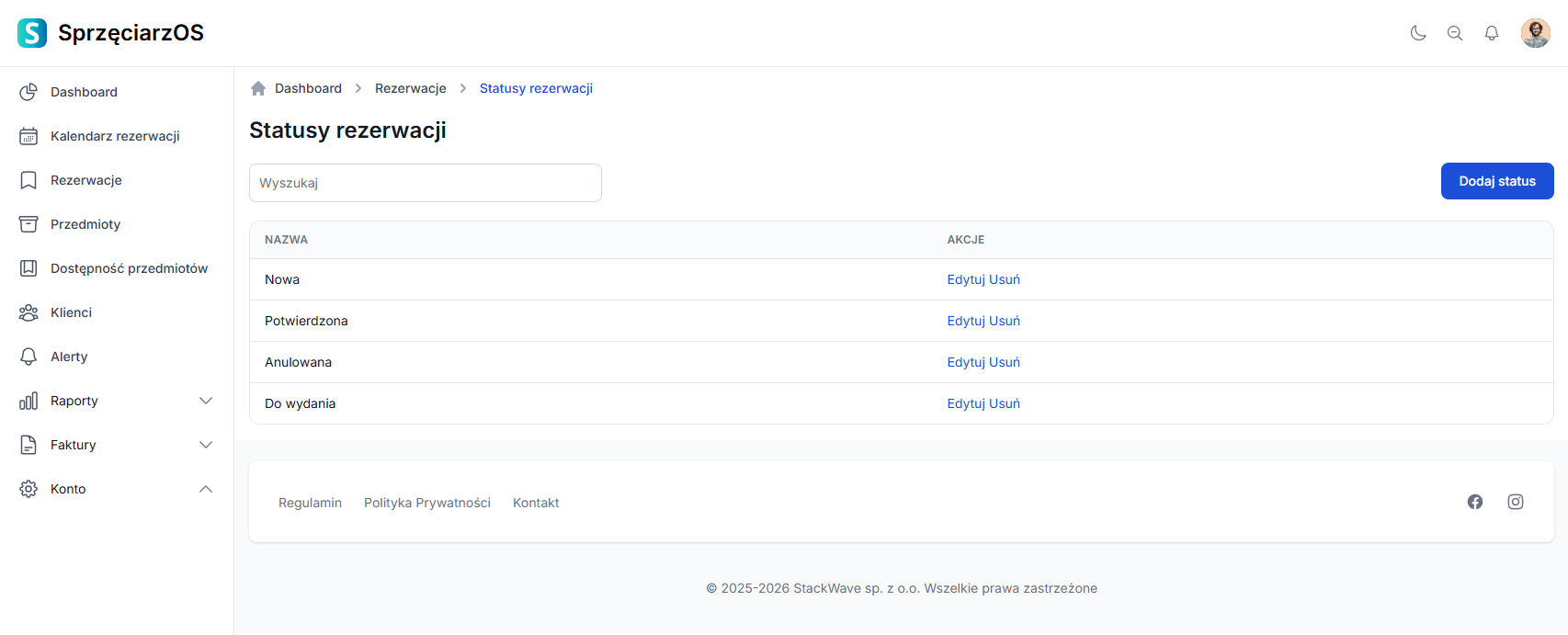This screenshot has width=1568, height=635.
Task: Open Kalendarz rezerwacji from sidebar
Action: coord(115,136)
